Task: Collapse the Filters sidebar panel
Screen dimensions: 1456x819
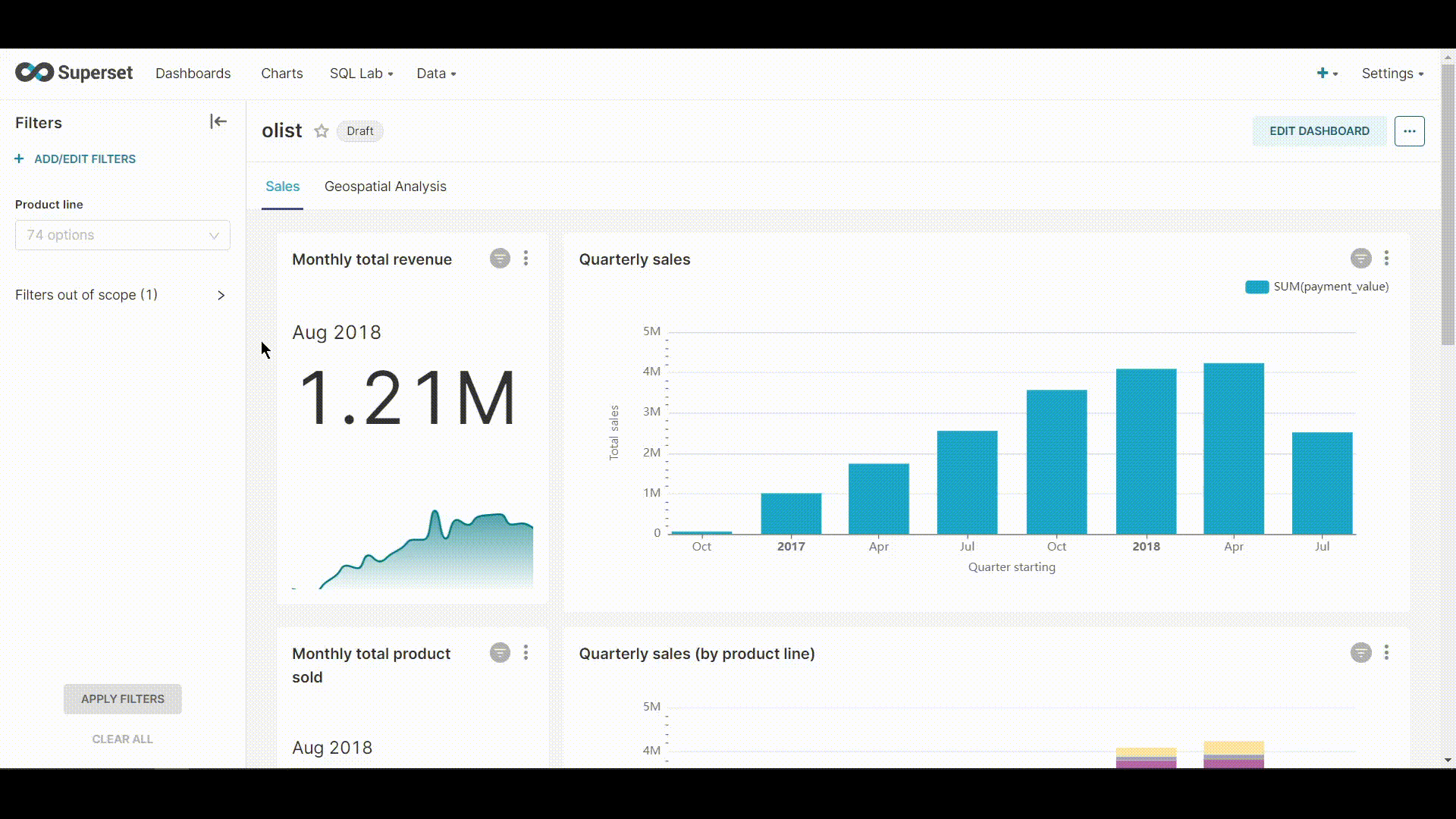Action: [x=218, y=121]
